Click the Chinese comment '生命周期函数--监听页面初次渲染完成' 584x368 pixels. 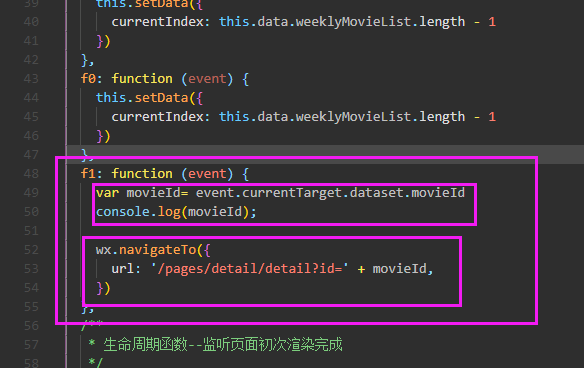pos(223,345)
